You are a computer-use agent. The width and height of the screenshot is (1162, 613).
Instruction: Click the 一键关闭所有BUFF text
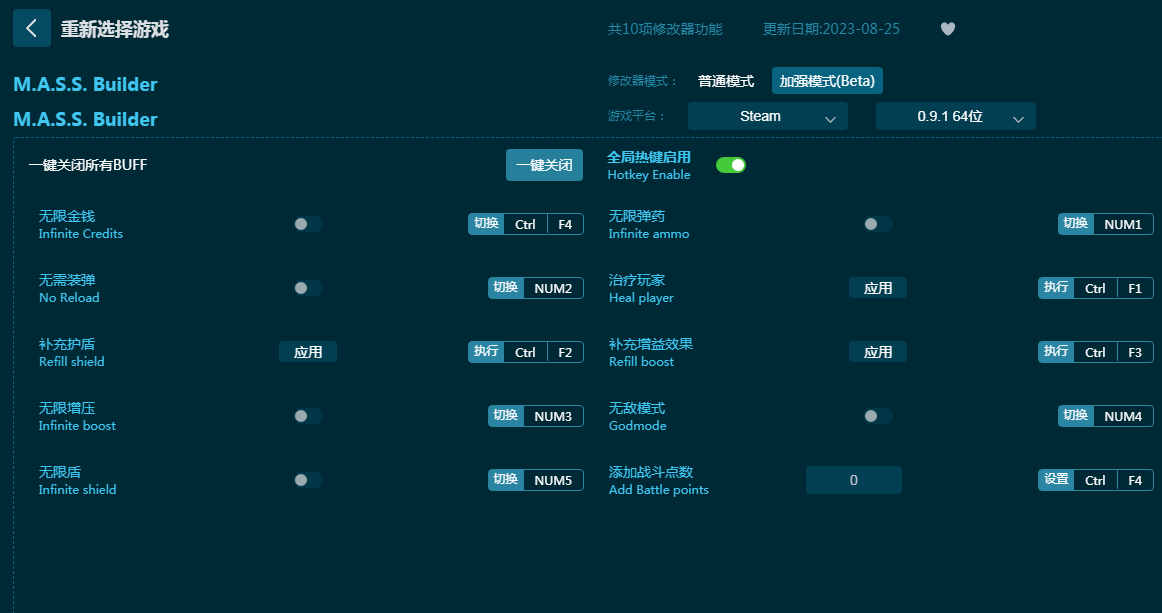point(88,165)
